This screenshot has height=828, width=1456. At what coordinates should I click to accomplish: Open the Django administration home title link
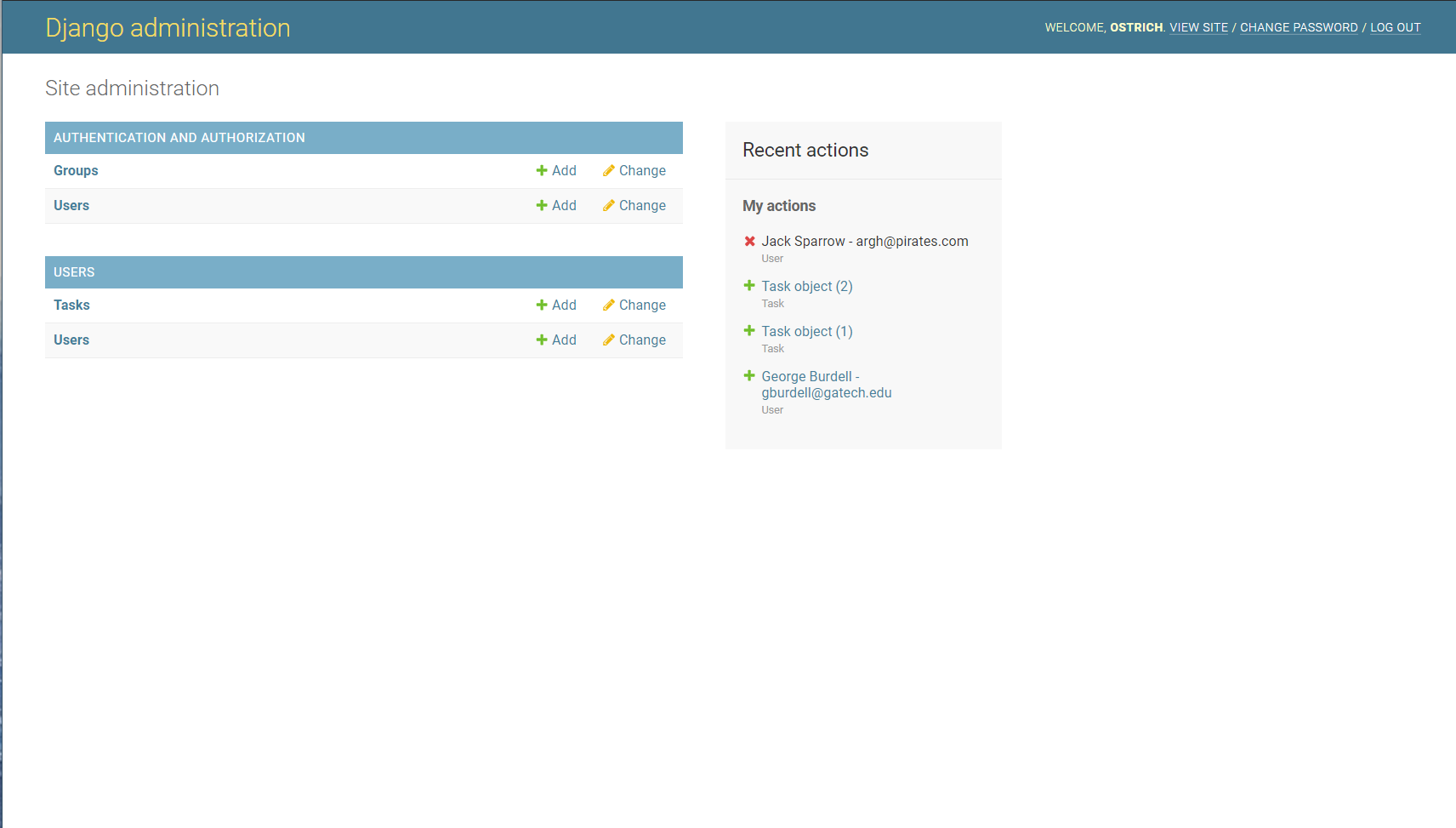pos(168,28)
